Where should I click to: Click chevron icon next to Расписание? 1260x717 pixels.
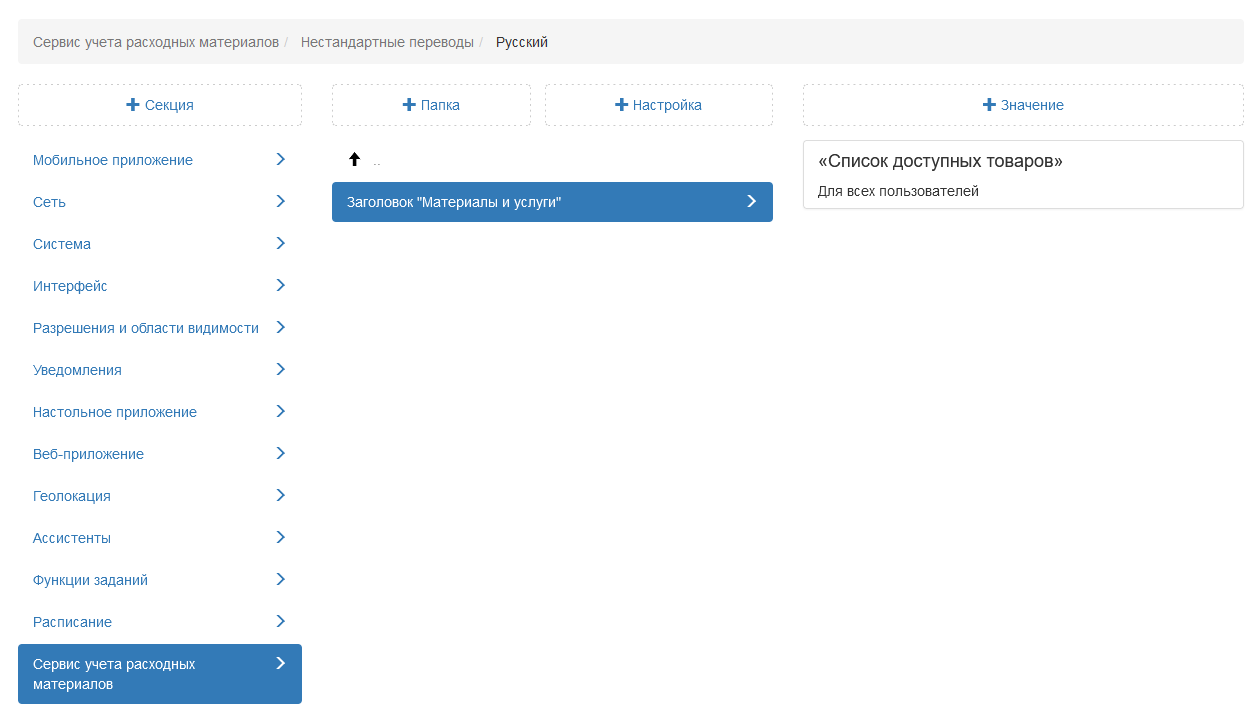(280, 622)
